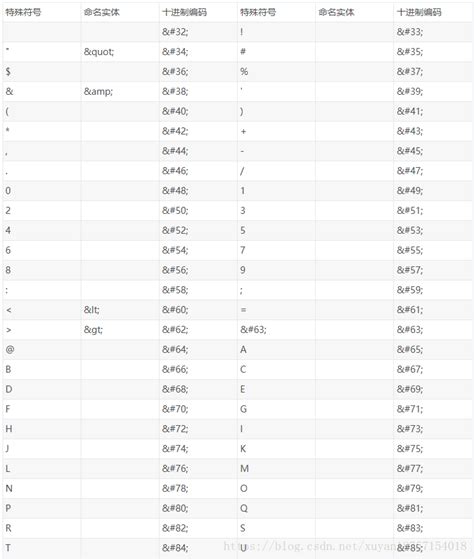Click the &#57; code for digit 9
474x559 pixels.
tap(410, 270)
